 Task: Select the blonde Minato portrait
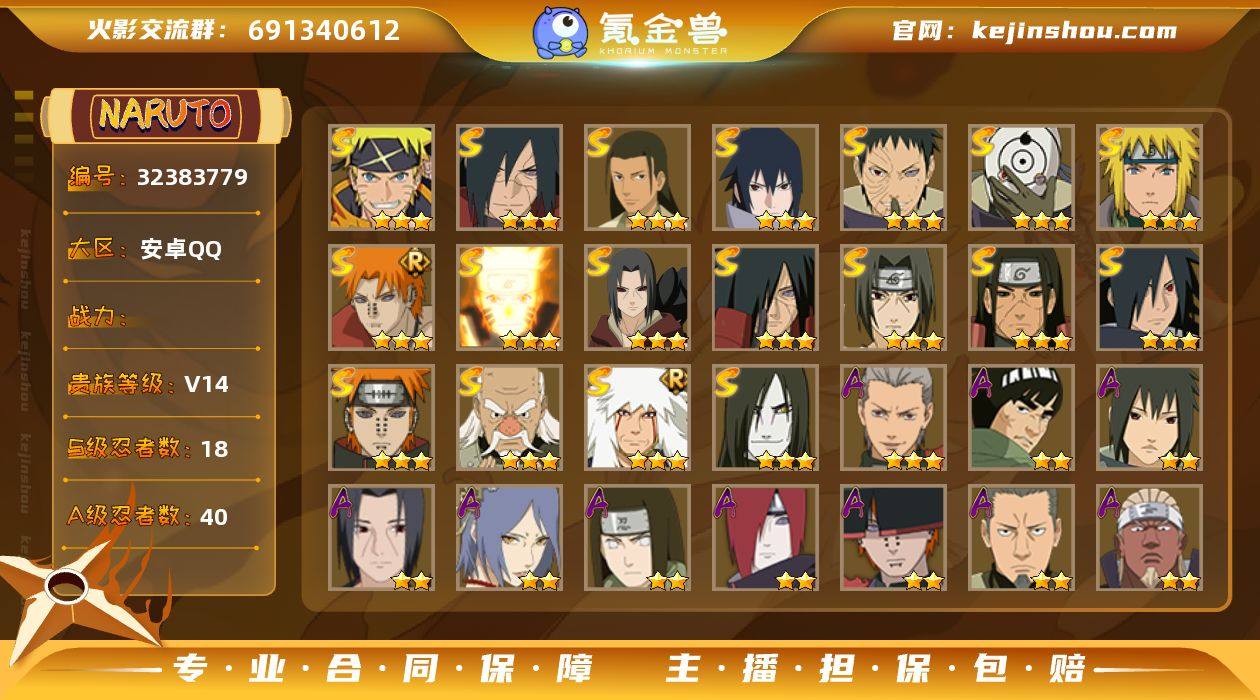[x=1149, y=178]
